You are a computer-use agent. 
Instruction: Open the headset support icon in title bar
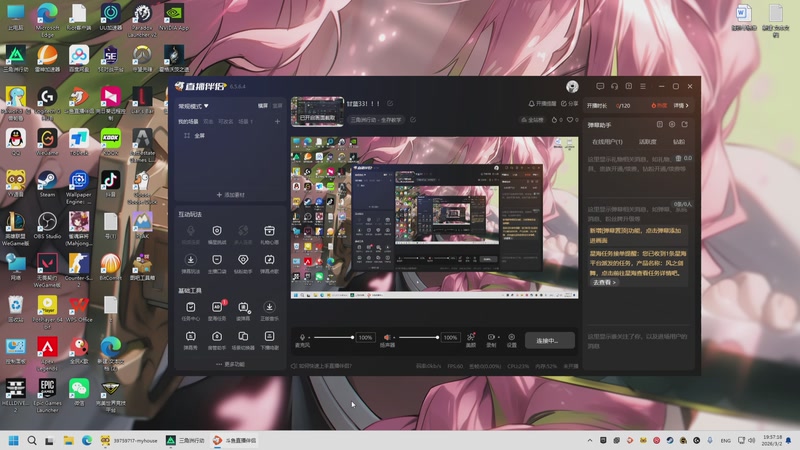[x=614, y=86]
